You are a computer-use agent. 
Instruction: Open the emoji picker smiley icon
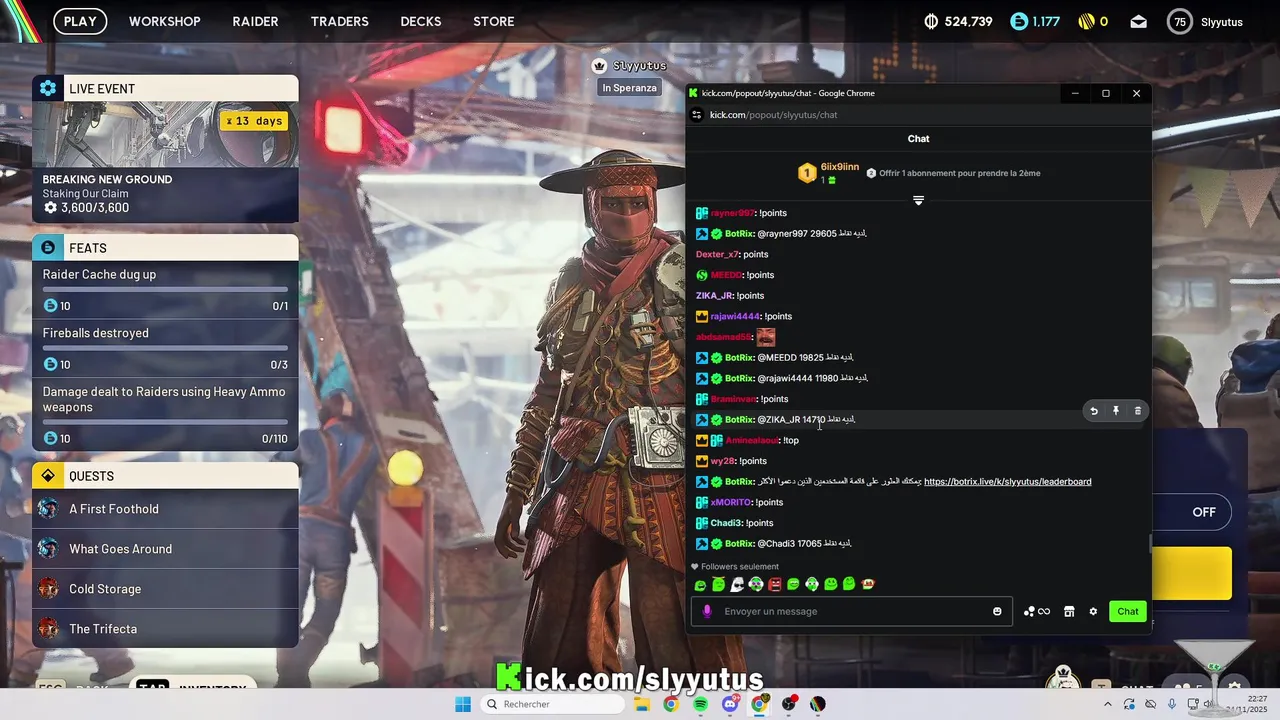click(997, 611)
